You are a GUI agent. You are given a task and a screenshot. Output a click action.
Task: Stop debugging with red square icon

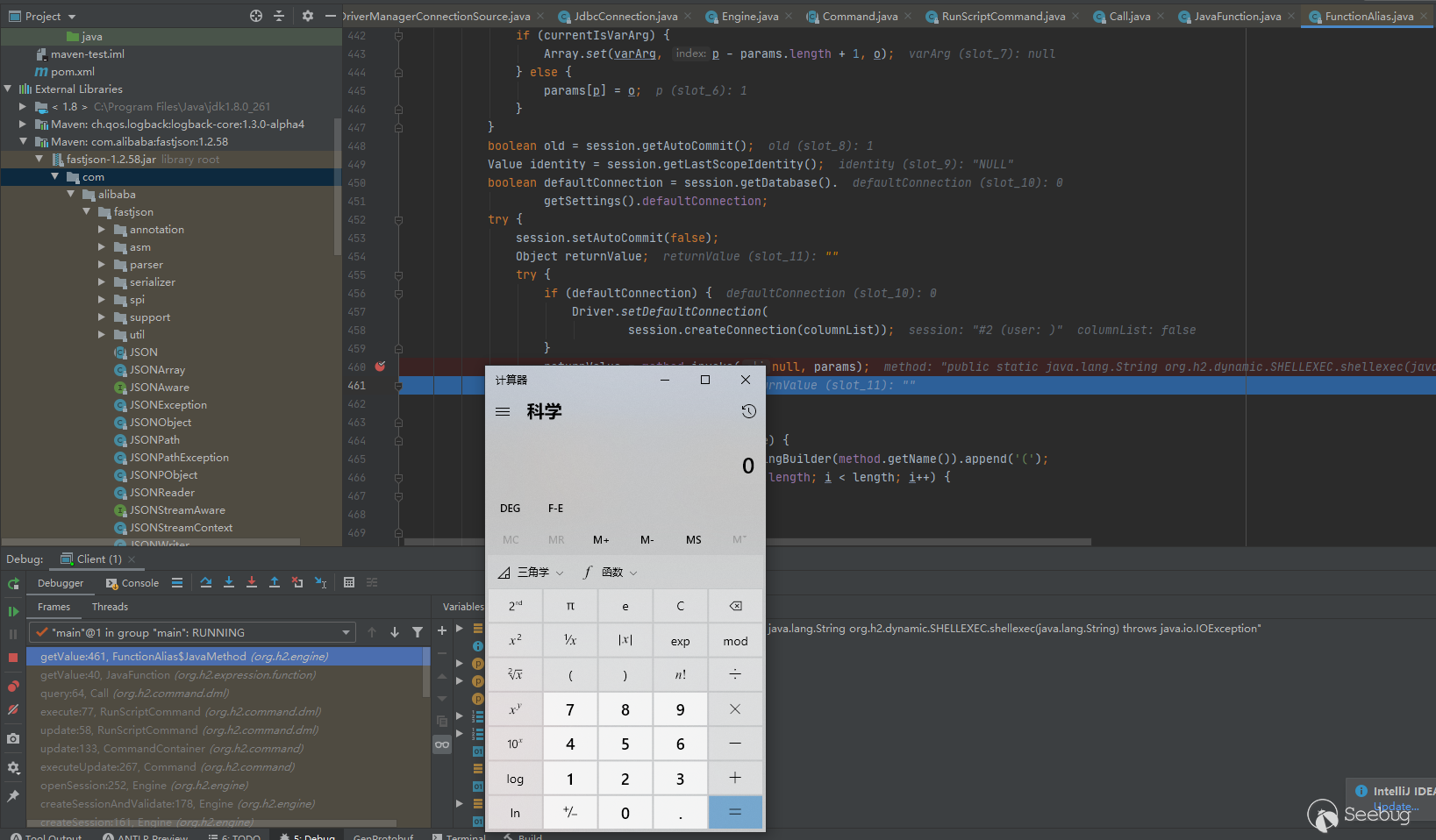pyautogui.click(x=13, y=658)
